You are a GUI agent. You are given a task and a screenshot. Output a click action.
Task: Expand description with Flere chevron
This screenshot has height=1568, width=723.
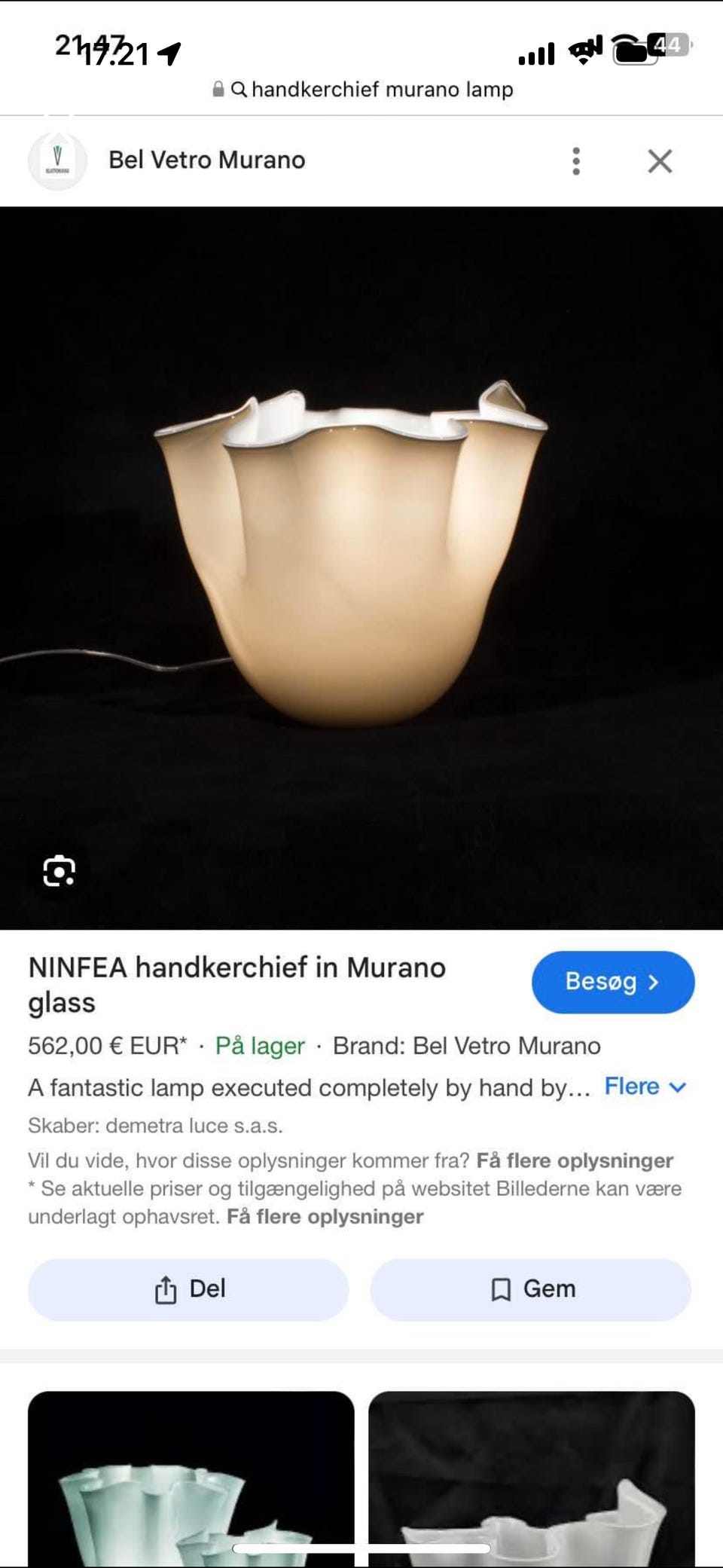click(645, 1087)
